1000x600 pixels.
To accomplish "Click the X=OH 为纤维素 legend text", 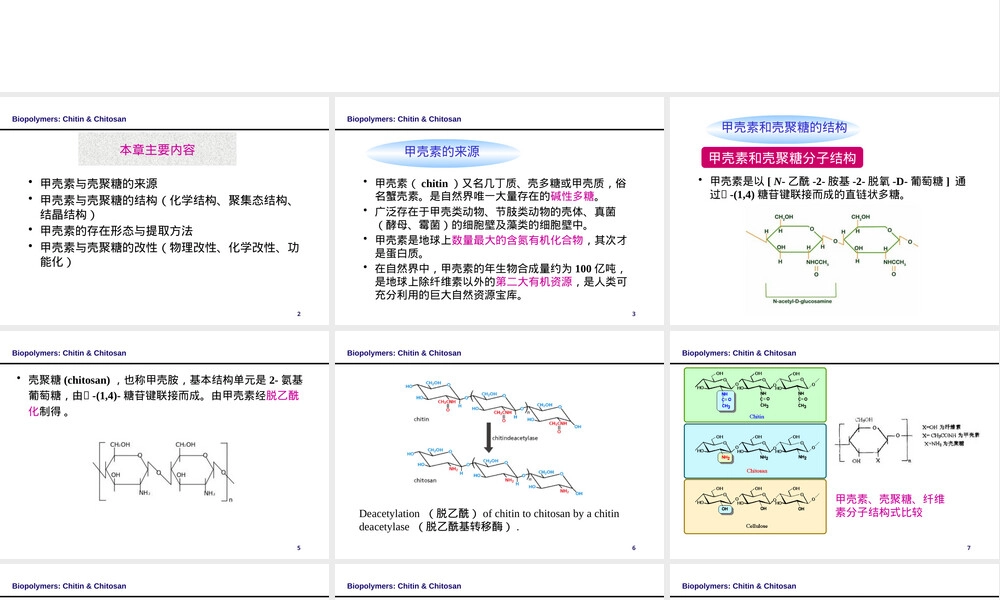I will pos(941,427).
